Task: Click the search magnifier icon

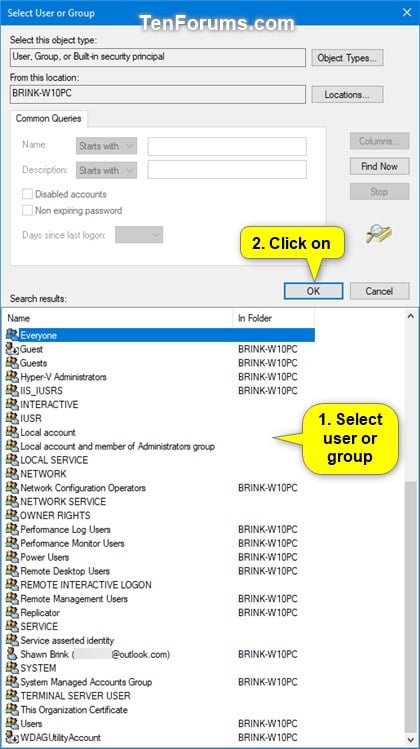Action: [x=378, y=234]
